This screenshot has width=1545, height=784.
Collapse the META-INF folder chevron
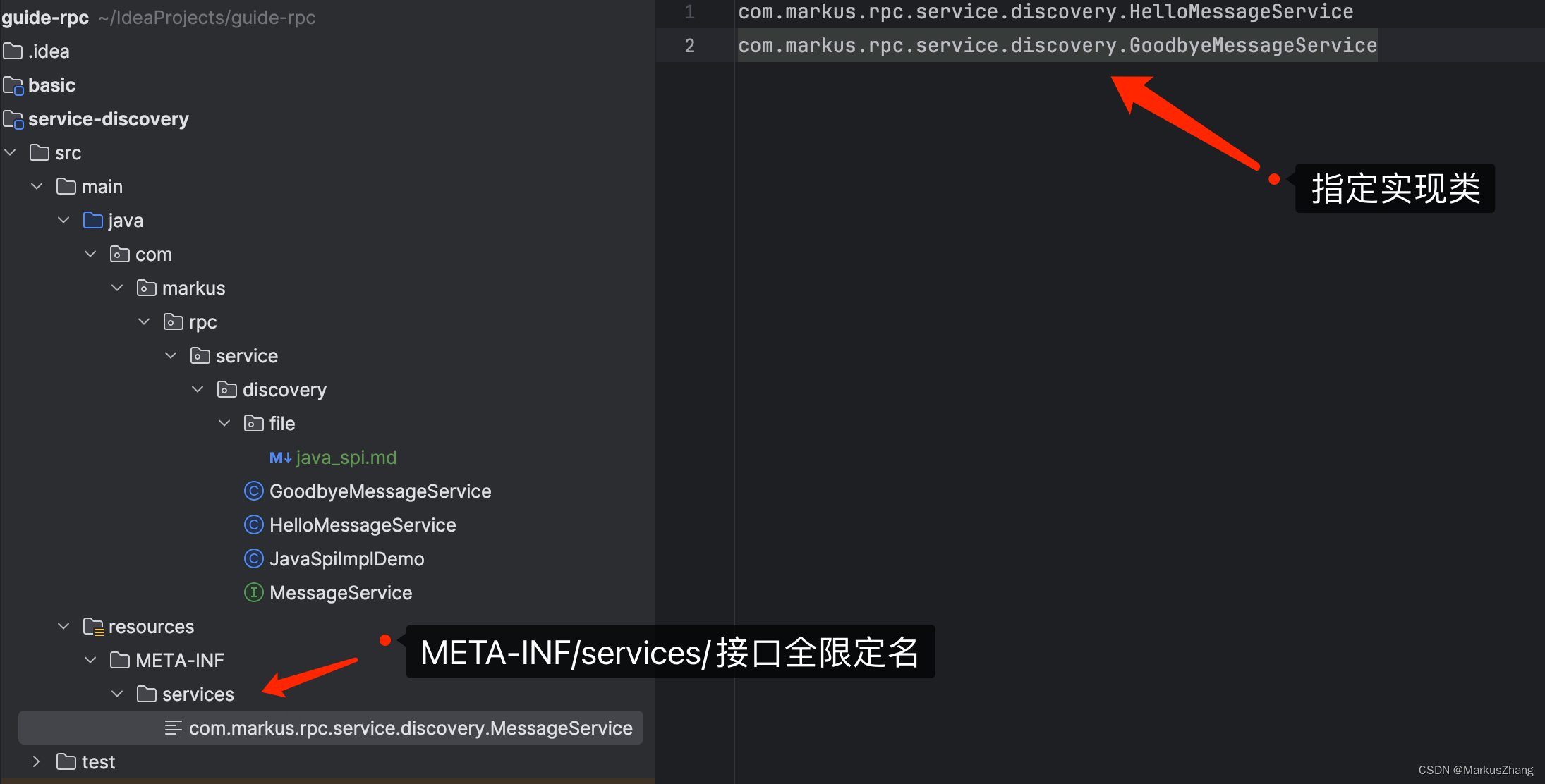[x=91, y=660]
